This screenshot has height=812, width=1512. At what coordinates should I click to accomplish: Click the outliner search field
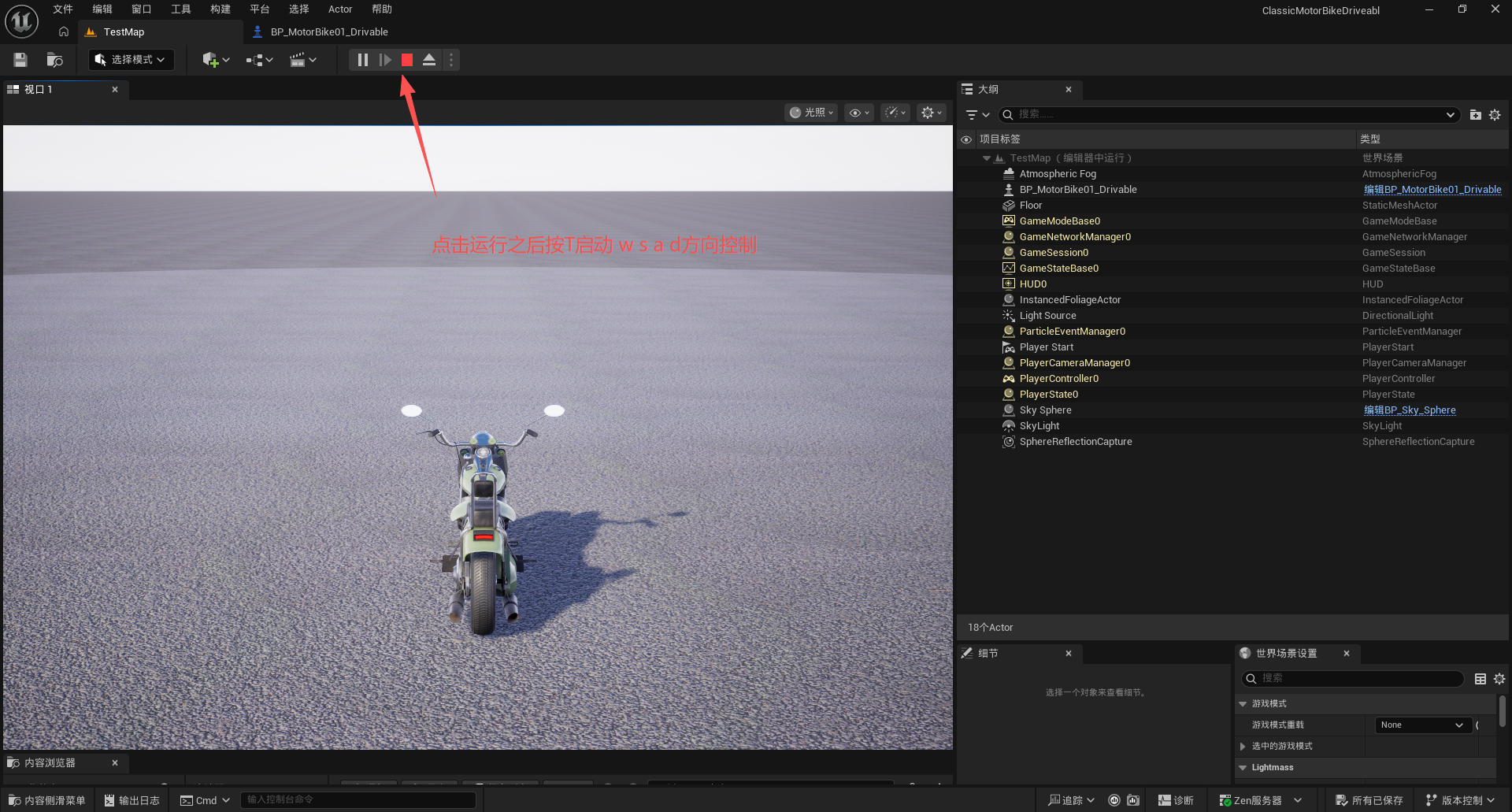coord(1228,115)
